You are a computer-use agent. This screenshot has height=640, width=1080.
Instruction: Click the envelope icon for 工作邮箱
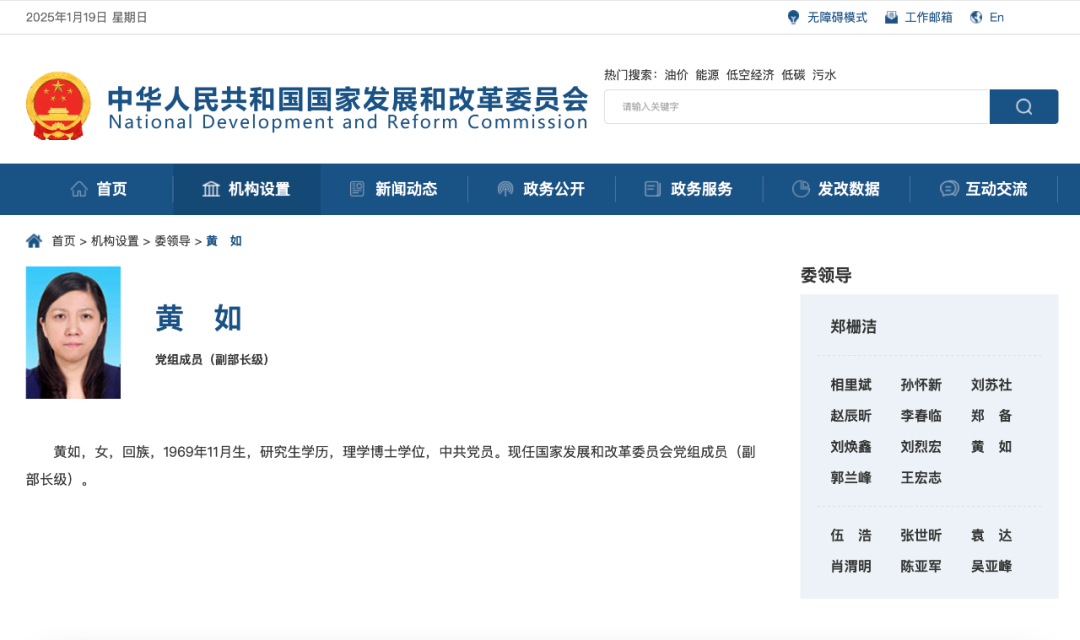890,16
